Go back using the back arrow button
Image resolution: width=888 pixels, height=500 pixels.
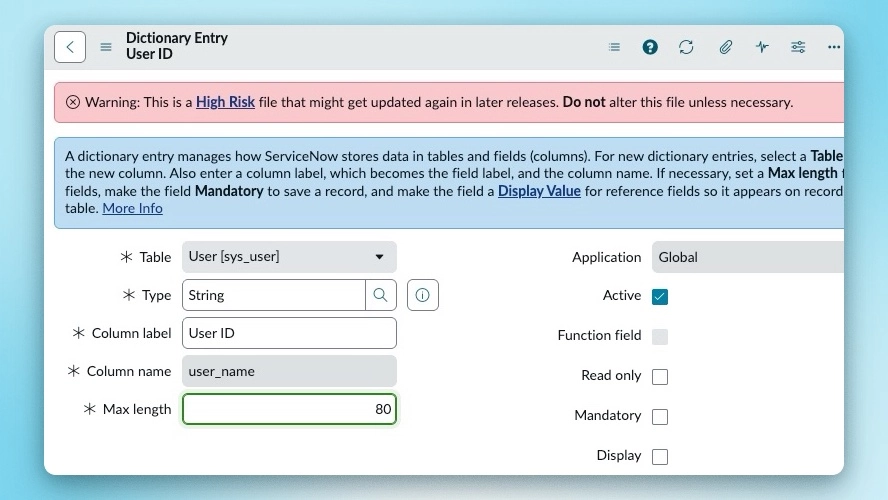click(x=70, y=47)
